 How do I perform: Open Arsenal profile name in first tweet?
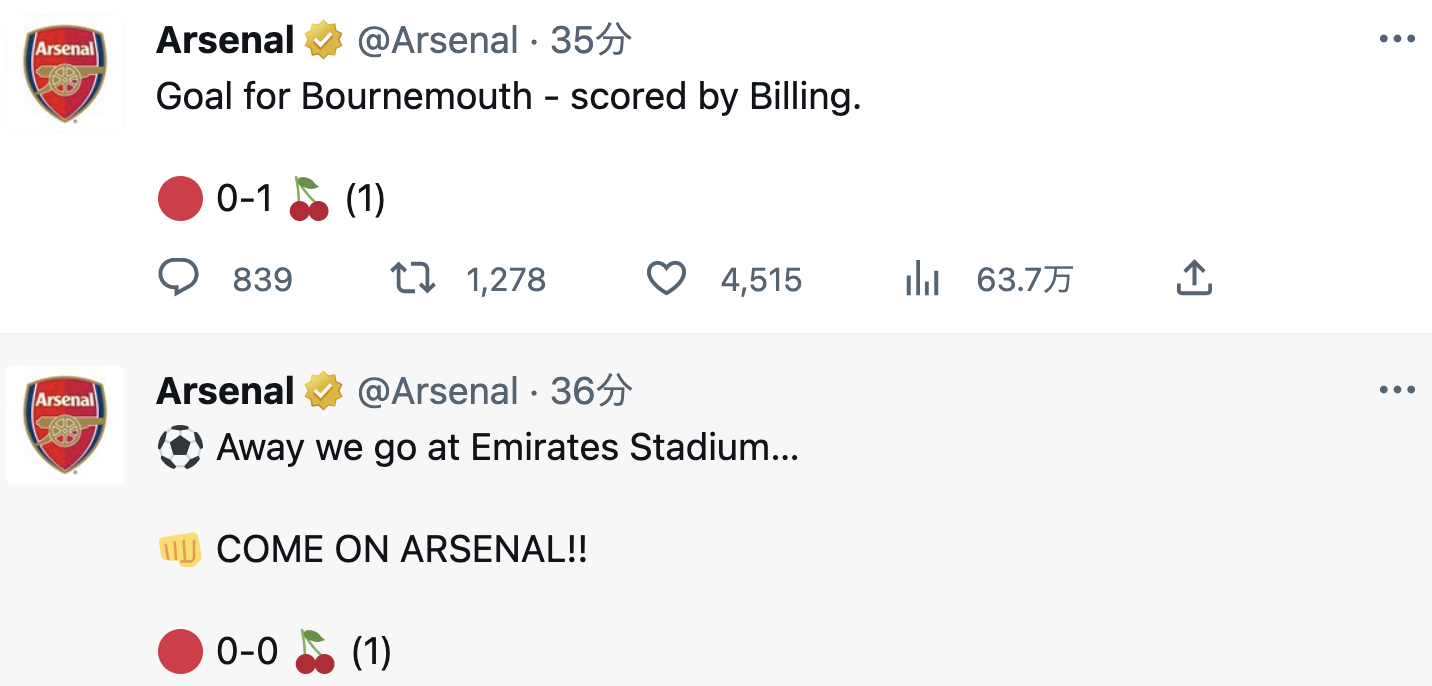coord(225,41)
